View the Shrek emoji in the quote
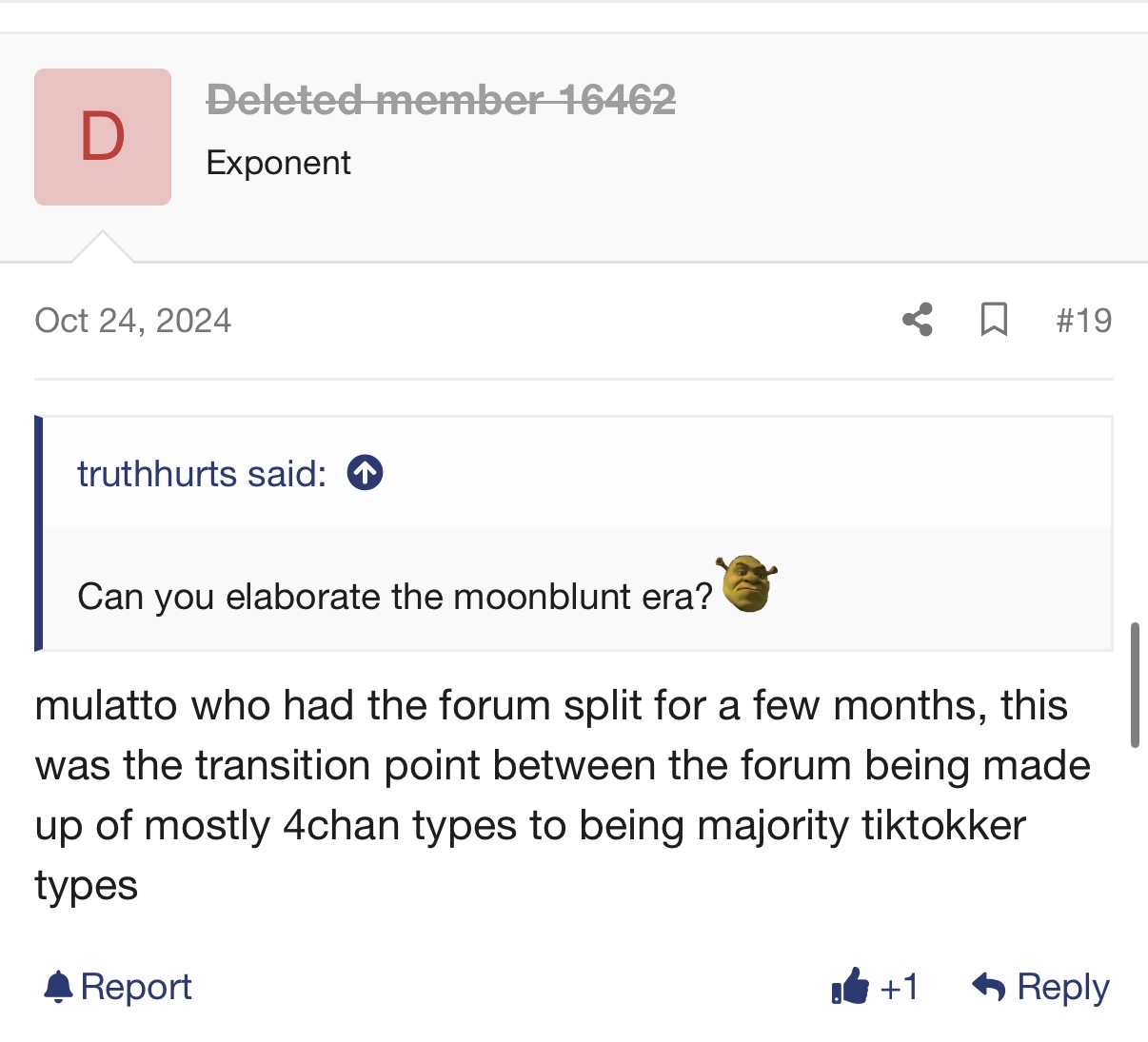Viewport: 1148px width, 1042px height. pyautogui.click(x=747, y=583)
